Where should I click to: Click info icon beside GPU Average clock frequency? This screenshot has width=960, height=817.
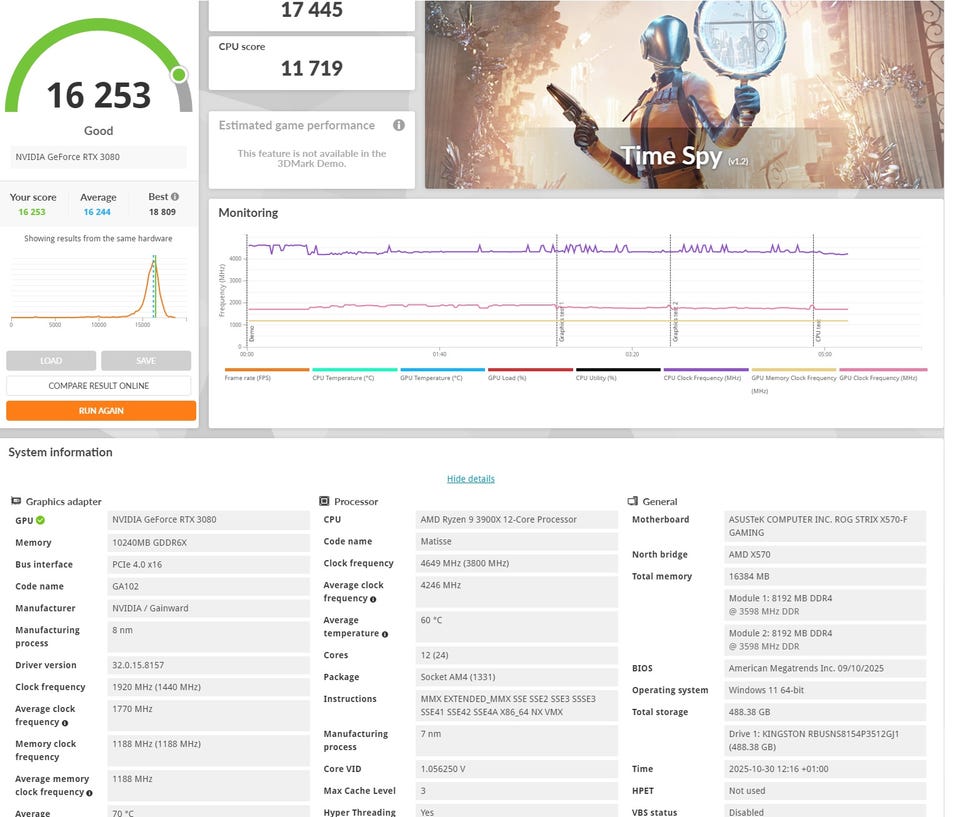65,723
